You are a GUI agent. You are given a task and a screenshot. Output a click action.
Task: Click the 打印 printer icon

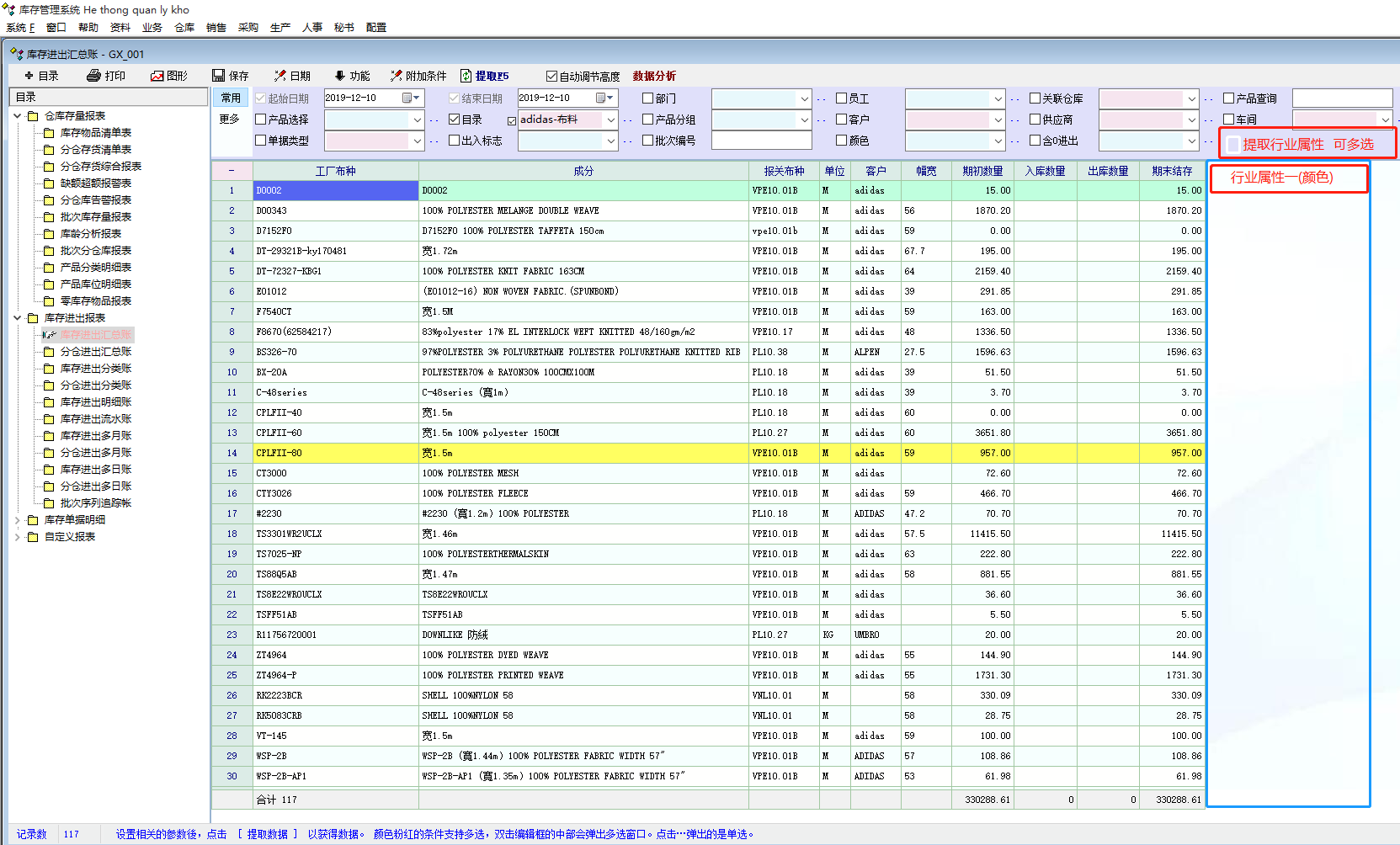[93, 76]
